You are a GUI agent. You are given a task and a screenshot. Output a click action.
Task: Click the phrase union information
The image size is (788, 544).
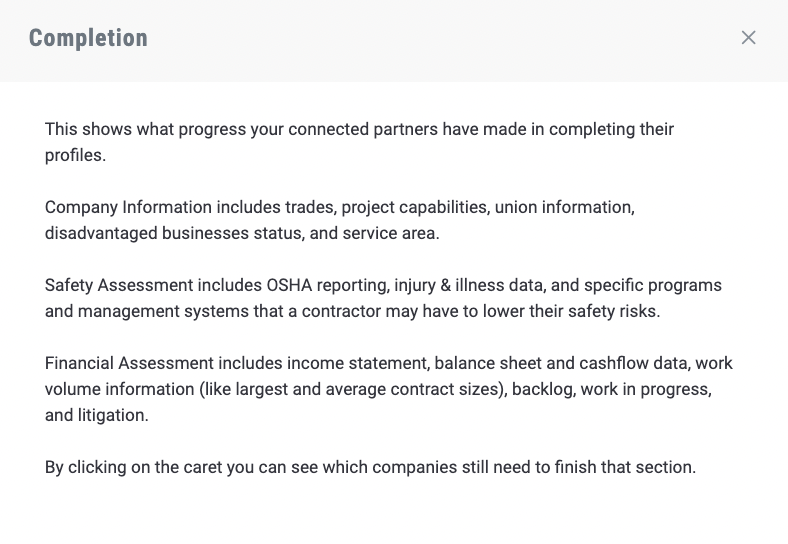pyautogui.click(x=563, y=207)
